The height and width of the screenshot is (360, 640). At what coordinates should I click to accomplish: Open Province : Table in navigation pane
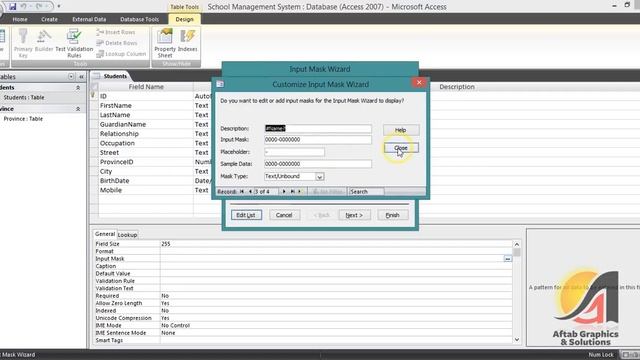23,119
